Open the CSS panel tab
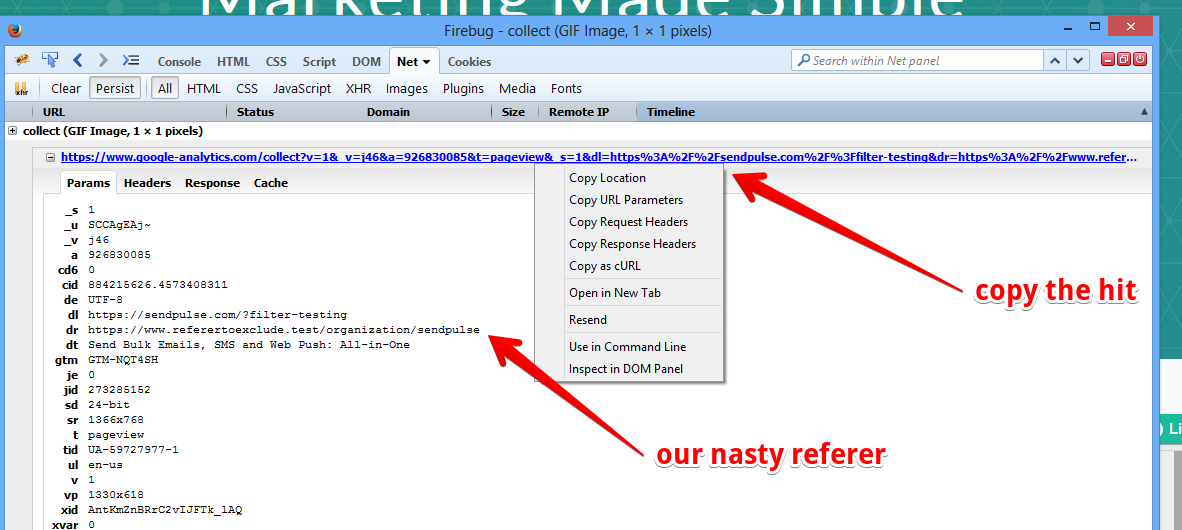Image resolution: width=1182 pixels, height=530 pixels. click(x=276, y=62)
